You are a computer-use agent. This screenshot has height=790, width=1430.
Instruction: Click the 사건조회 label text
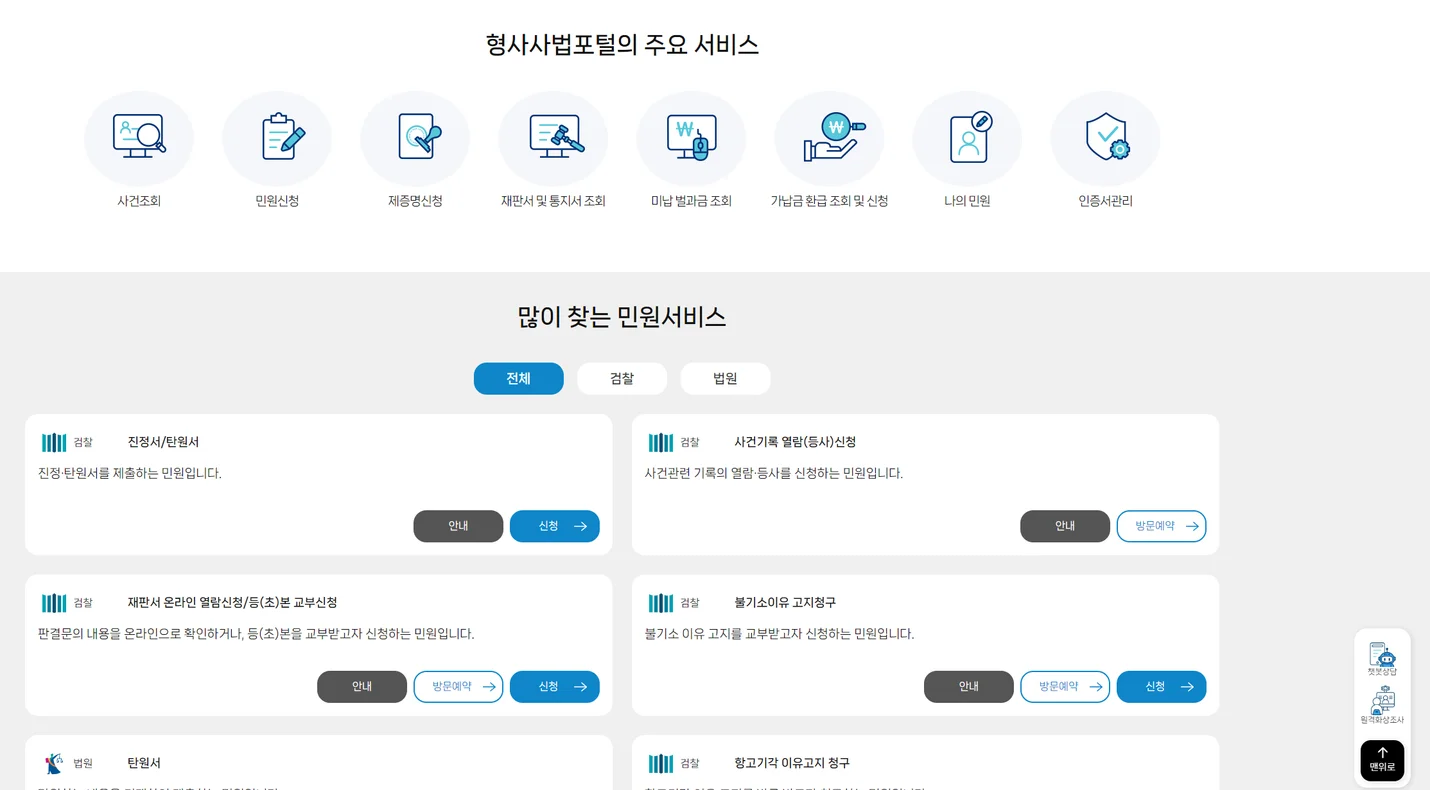pyautogui.click(x=139, y=201)
